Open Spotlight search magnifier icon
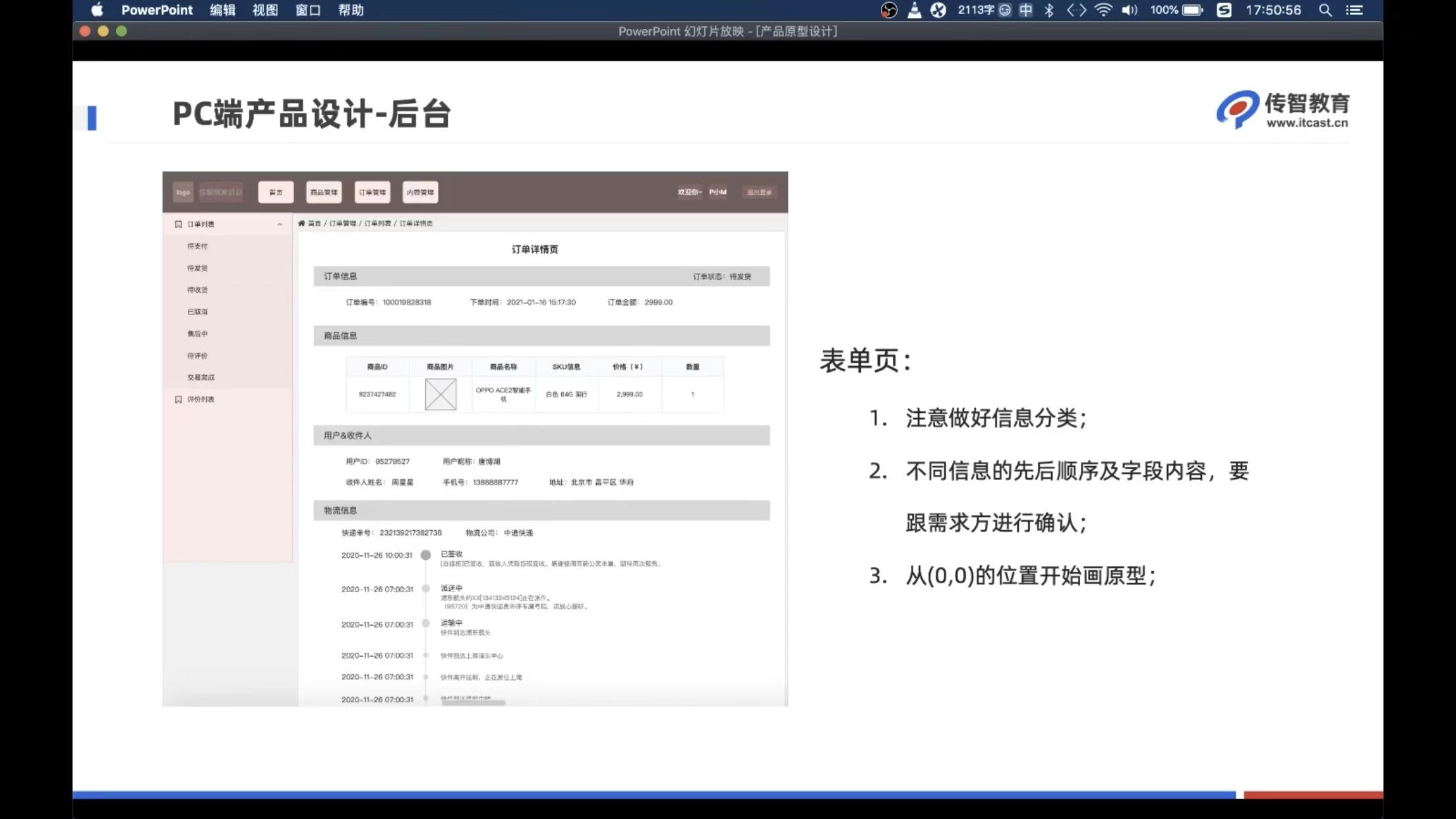This screenshot has height=819, width=1456. pos(1325,10)
